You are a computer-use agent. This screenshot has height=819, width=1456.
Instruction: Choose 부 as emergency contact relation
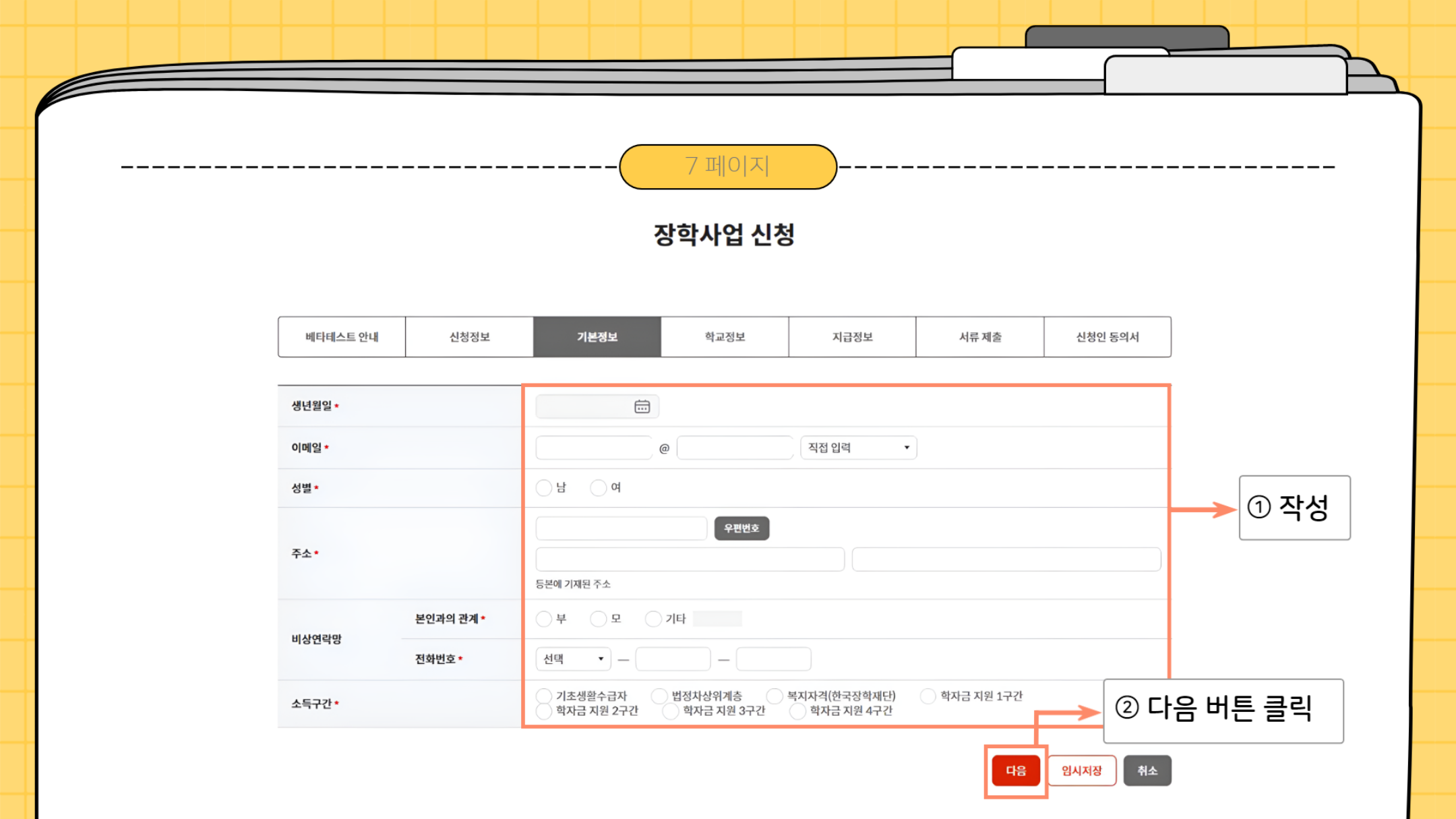pyautogui.click(x=543, y=619)
